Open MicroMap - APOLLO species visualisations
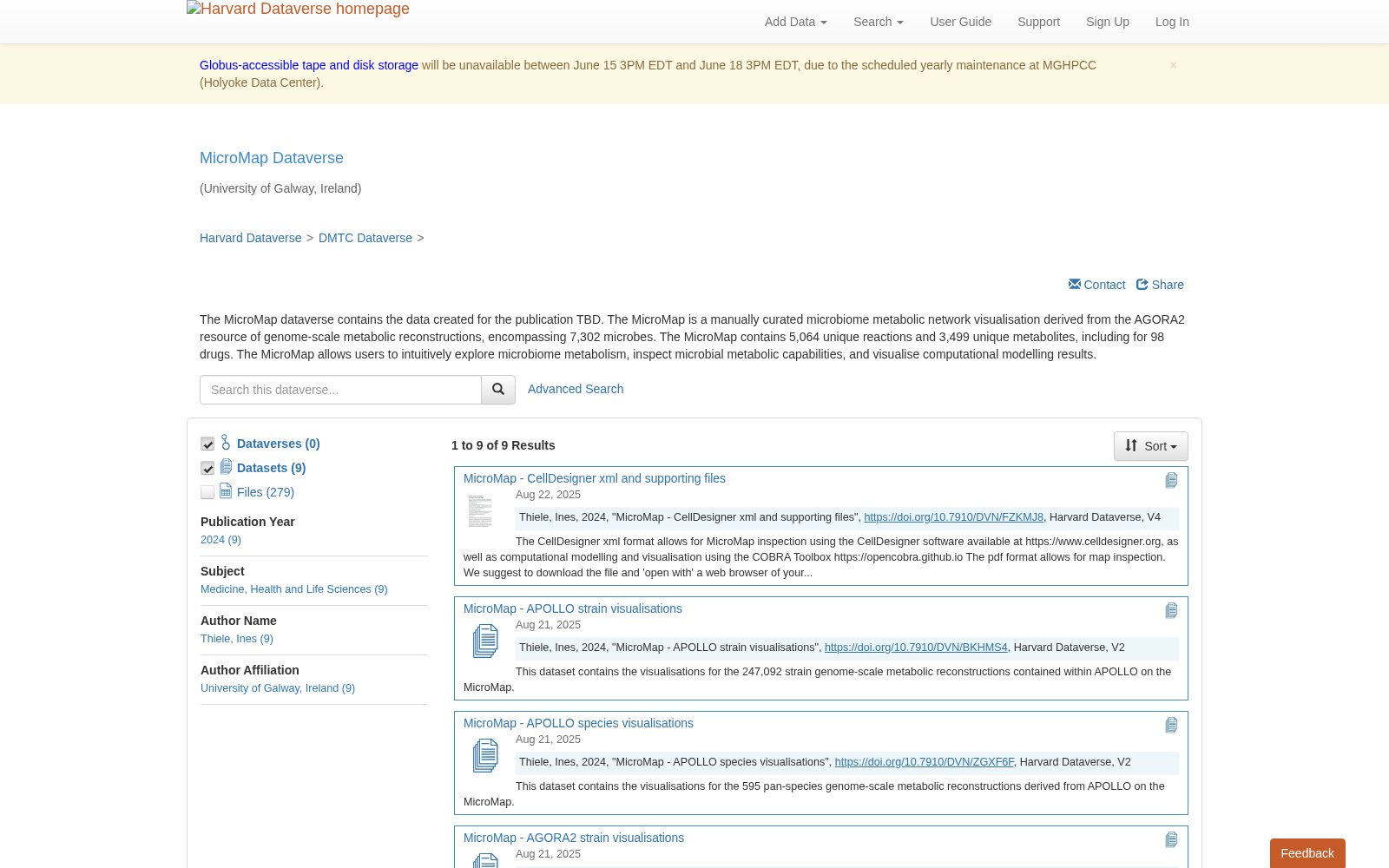1389x868 pixels. tap(578, 723)
